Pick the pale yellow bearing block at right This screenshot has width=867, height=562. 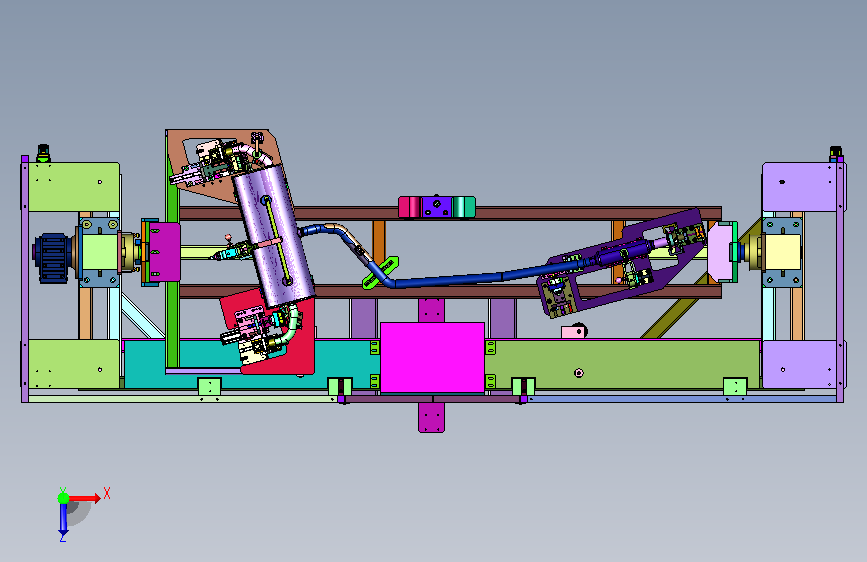pos(781,252)
